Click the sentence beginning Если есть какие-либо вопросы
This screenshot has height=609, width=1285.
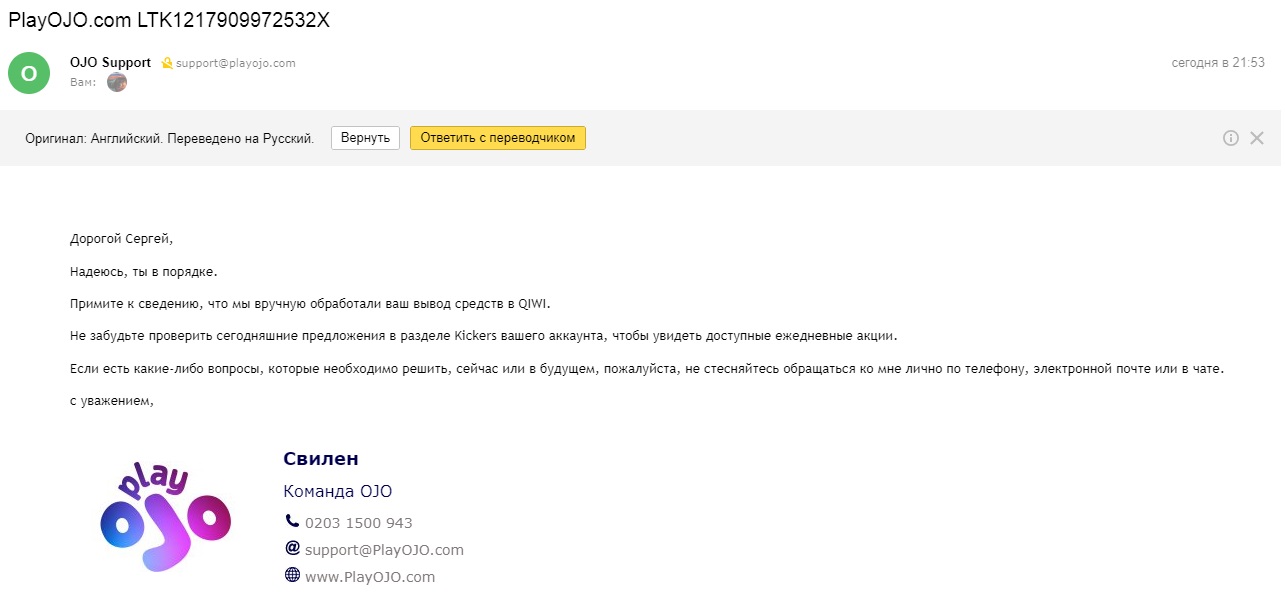click(647, 369)
